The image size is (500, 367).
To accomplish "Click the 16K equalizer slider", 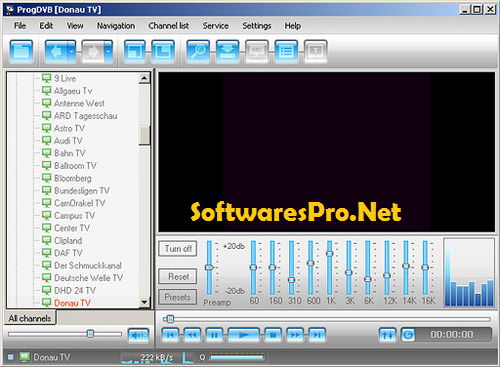I will [x=425, y=267].
